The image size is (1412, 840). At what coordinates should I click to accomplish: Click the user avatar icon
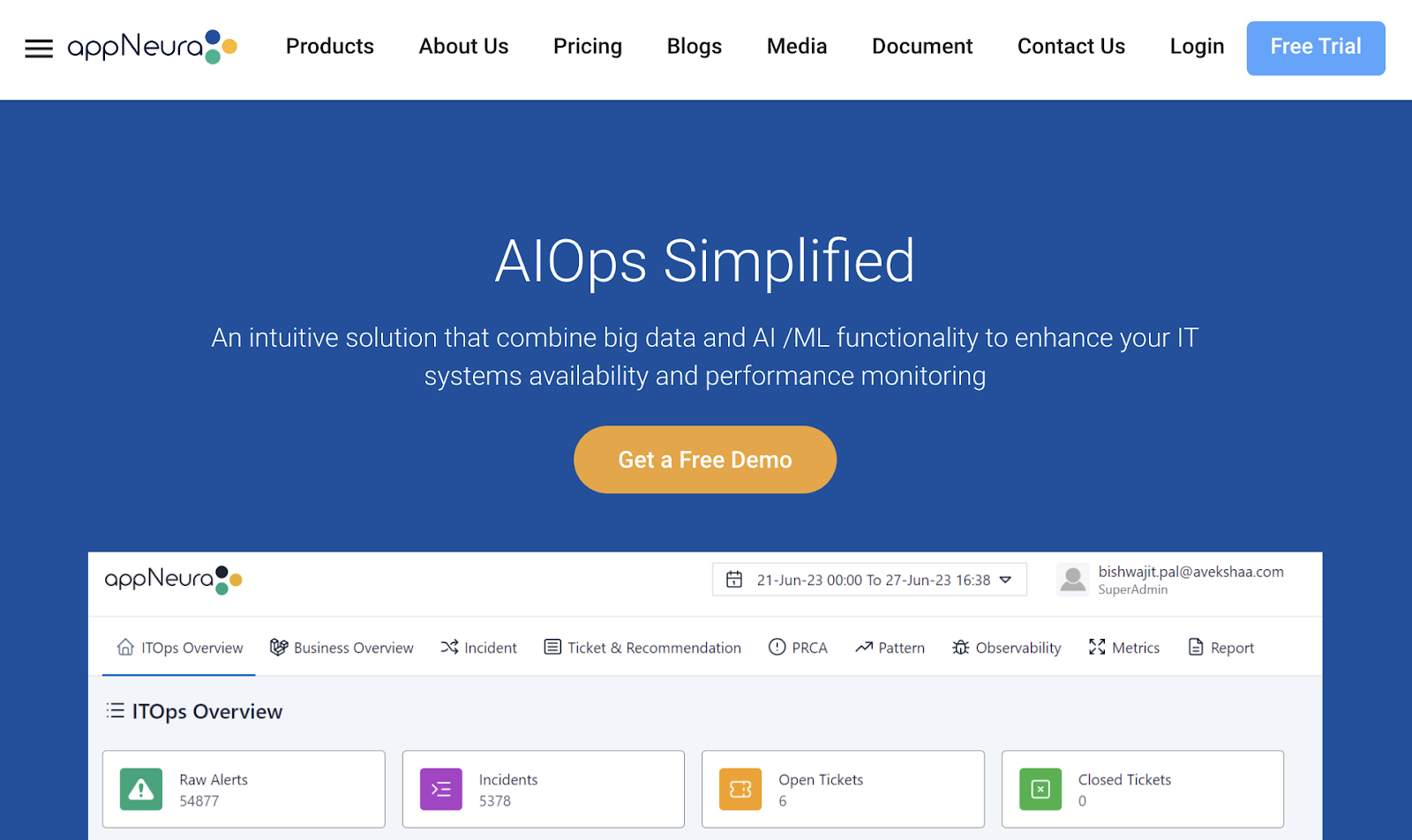click(x=1073, y=580)
